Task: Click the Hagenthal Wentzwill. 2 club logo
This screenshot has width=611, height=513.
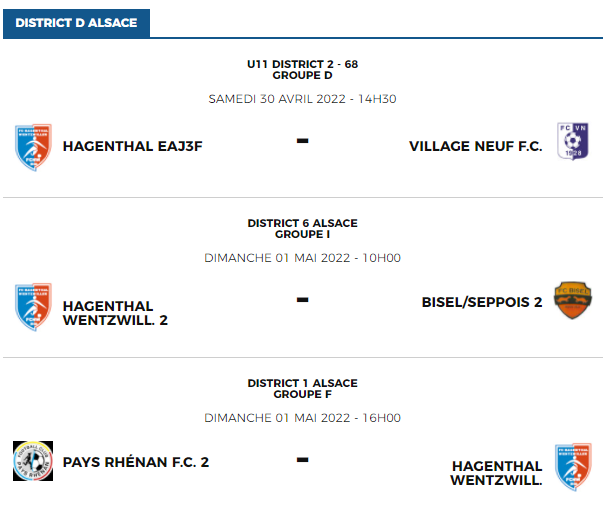Action: pyautogui.click(x=34, y=307)
